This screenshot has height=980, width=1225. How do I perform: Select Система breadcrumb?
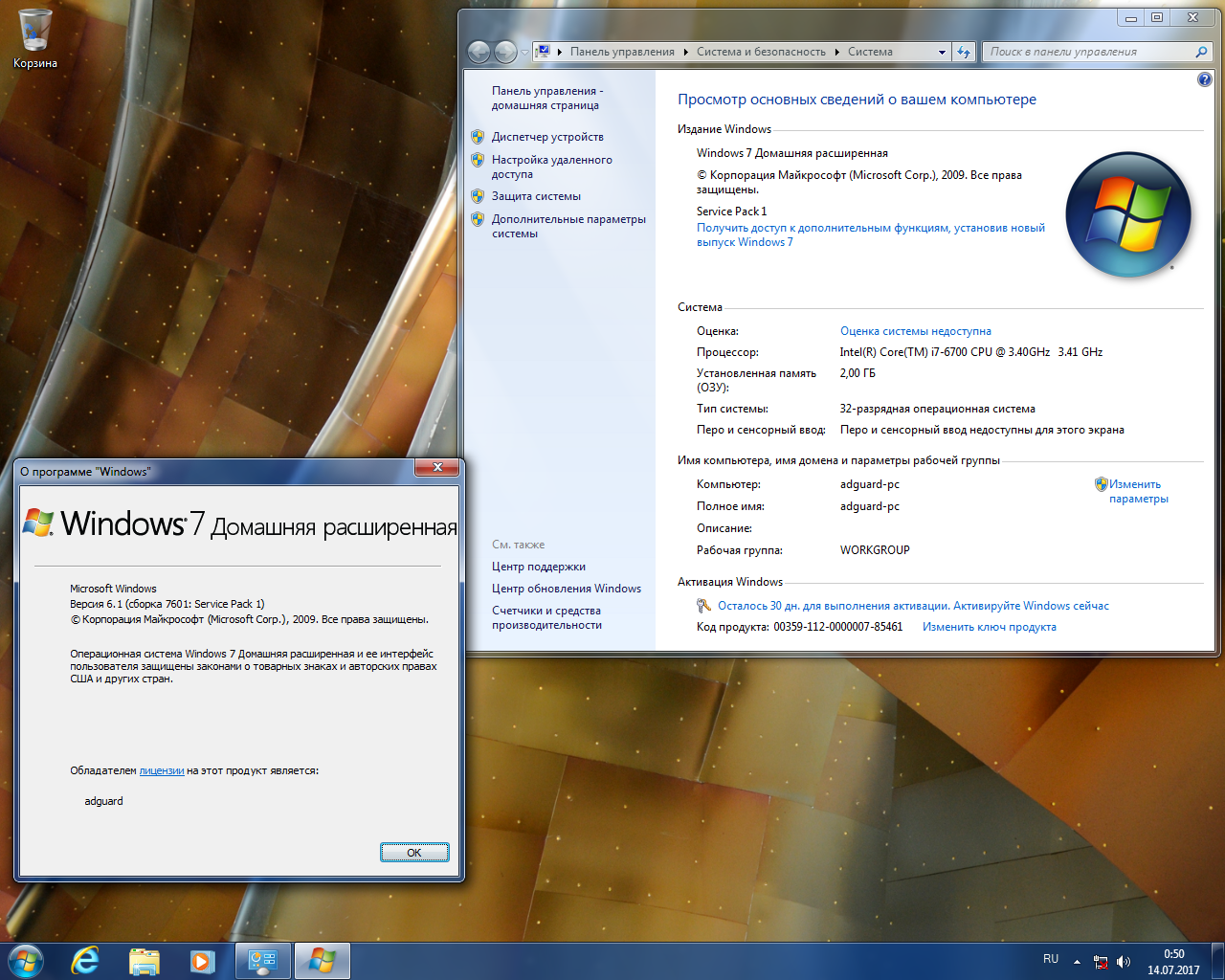(x=870, y=52)
